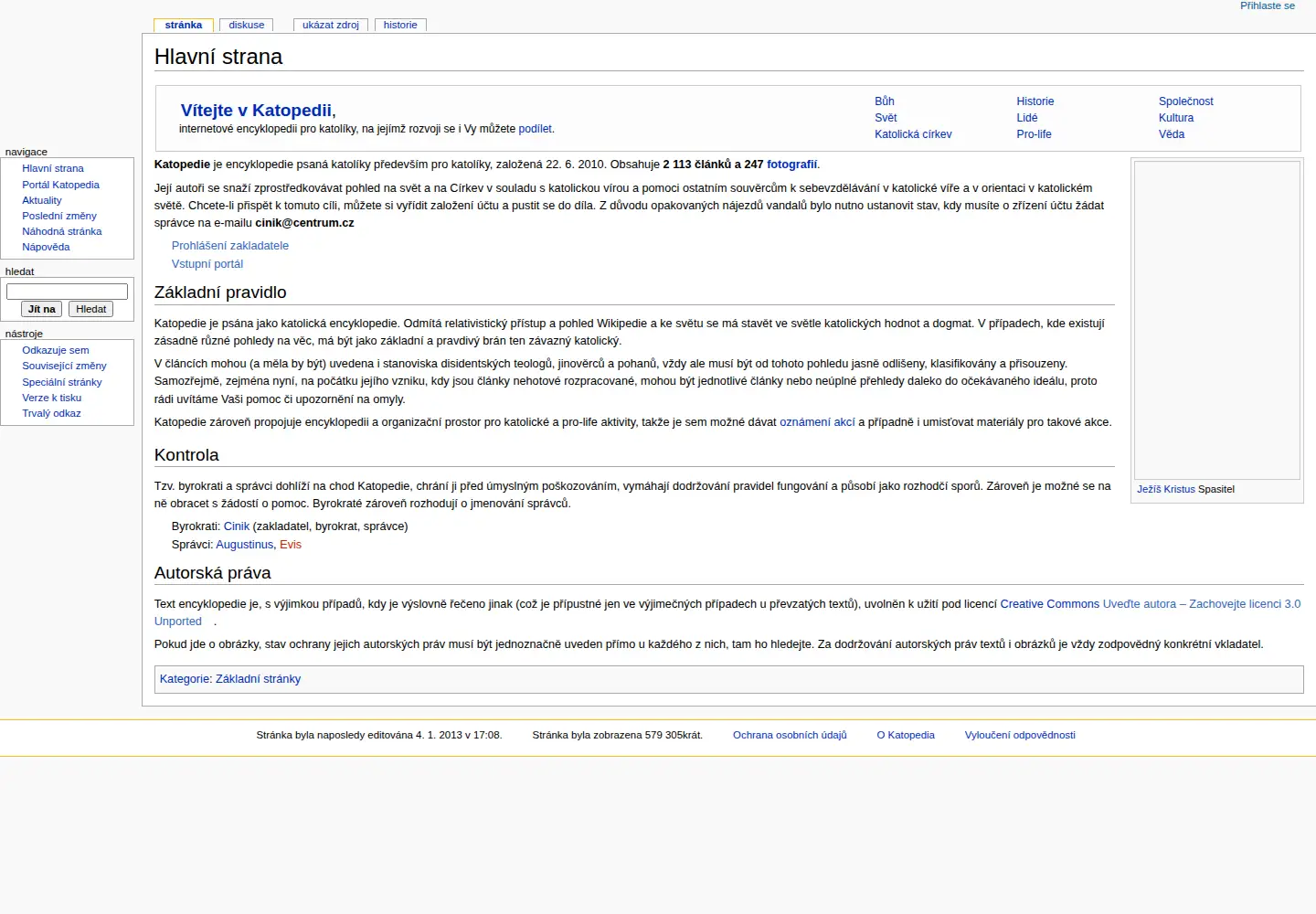Click the 'Přihlaste se' login link

1268,5
